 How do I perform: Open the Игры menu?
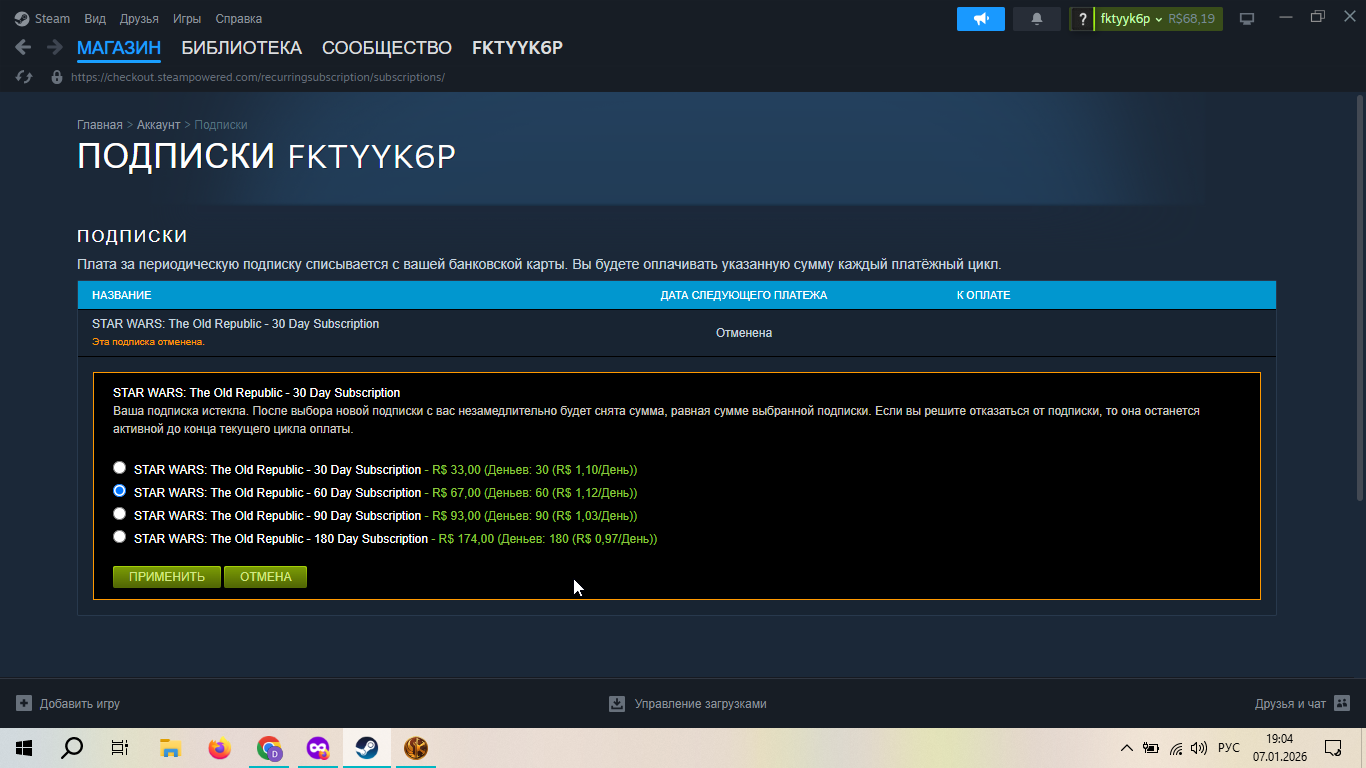tap(187, 19)
